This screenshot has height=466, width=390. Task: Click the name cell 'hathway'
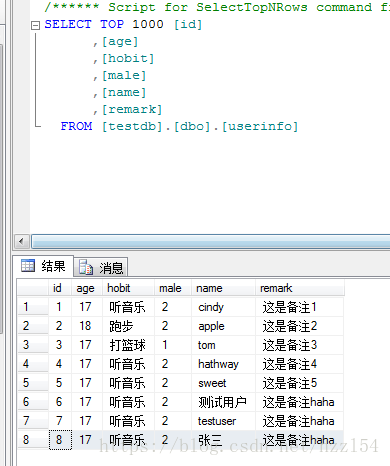coord(223,364)
